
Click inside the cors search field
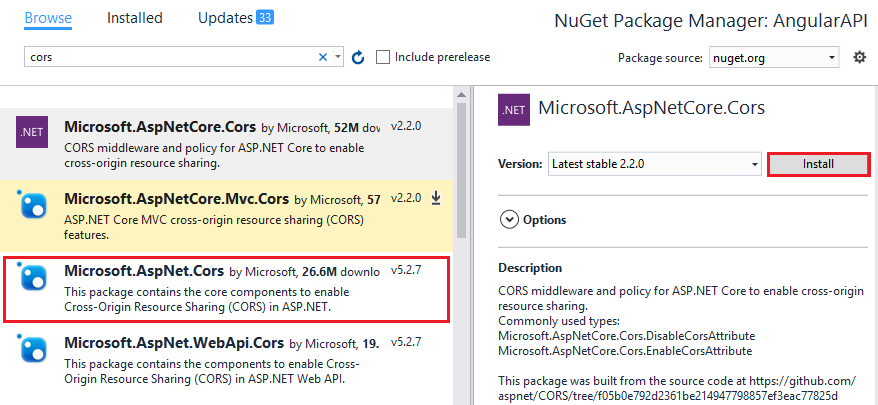pyautogui.click(x=170, y=57)
